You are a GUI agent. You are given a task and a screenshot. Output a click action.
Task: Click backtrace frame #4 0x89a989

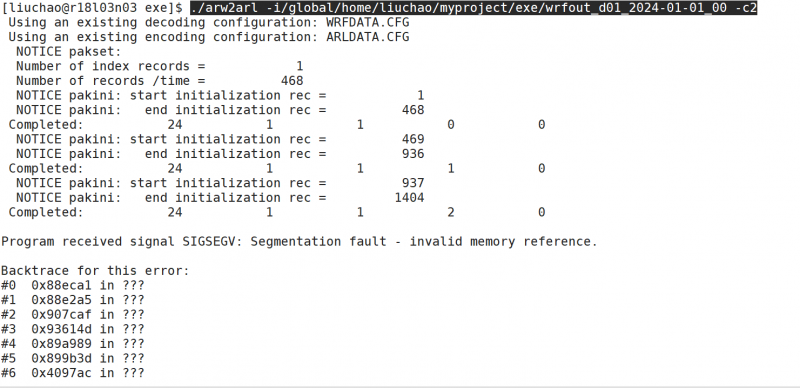tap(72, 344)
